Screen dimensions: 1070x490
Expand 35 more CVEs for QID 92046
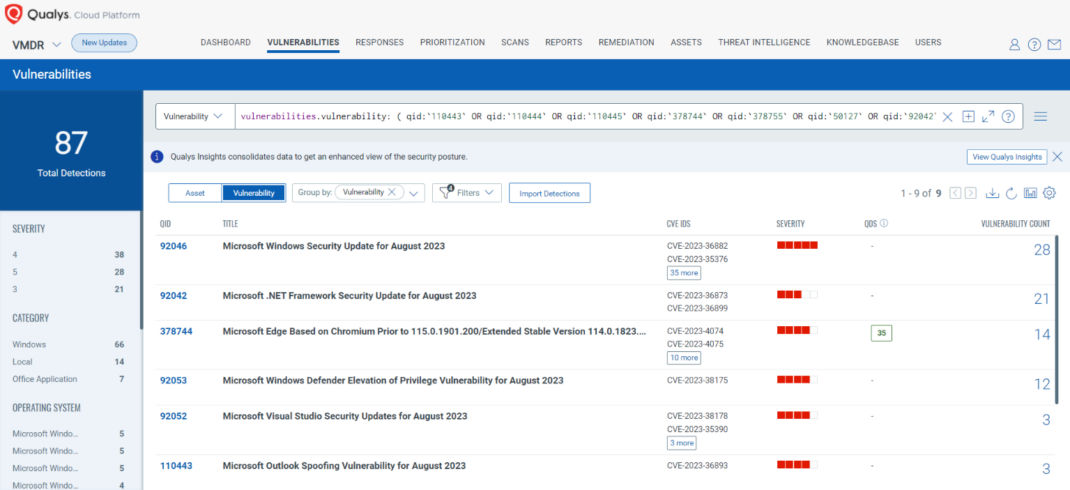coord(684,273)
